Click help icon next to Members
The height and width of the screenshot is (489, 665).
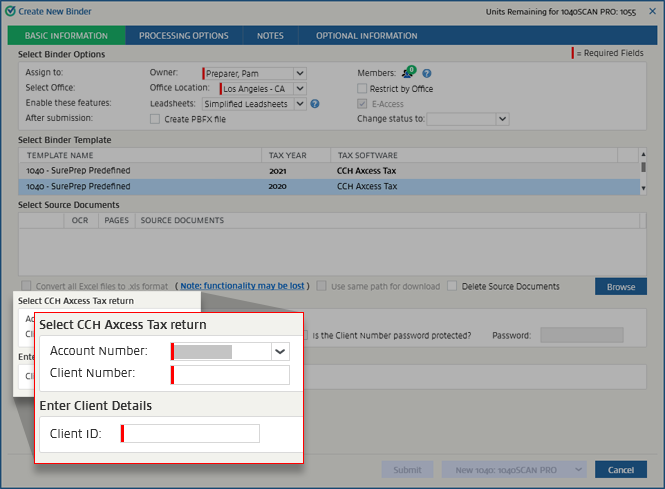pos(427,73)
